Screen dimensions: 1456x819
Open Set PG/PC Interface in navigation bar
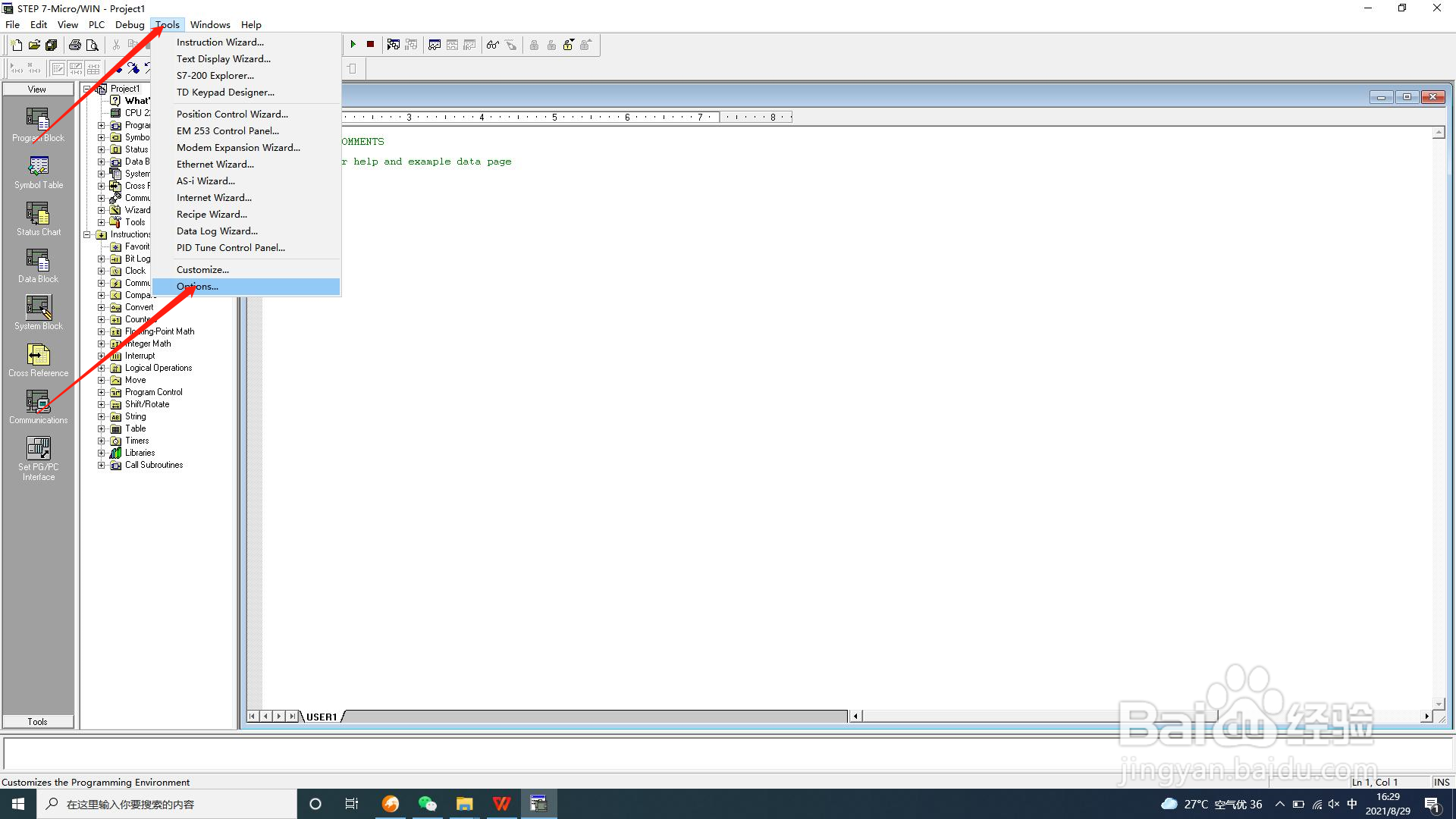pyautogui.click(x=38, y=458)
